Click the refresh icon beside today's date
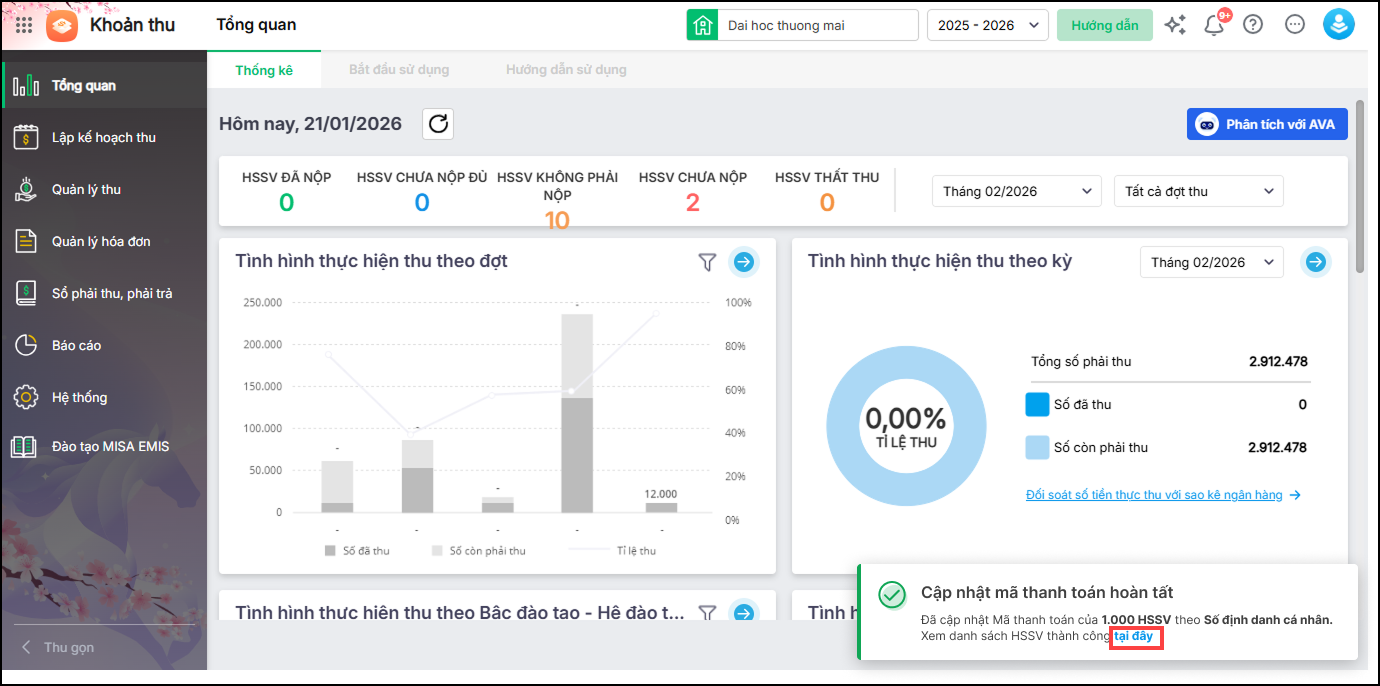Screen dimensions: 1380x686 [x=438, y=124]
